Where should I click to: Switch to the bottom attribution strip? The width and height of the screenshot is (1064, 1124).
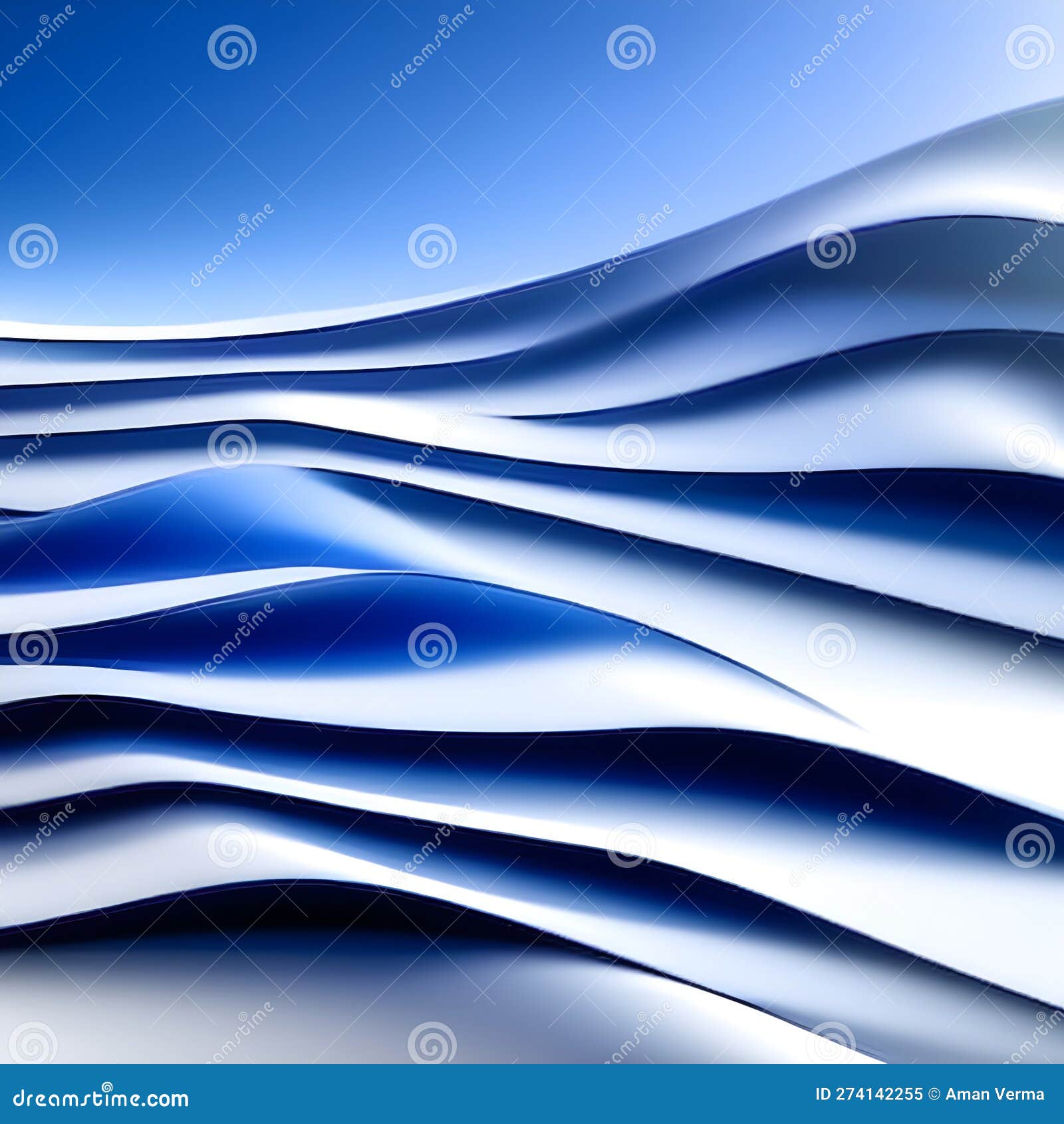point(532,1097)
